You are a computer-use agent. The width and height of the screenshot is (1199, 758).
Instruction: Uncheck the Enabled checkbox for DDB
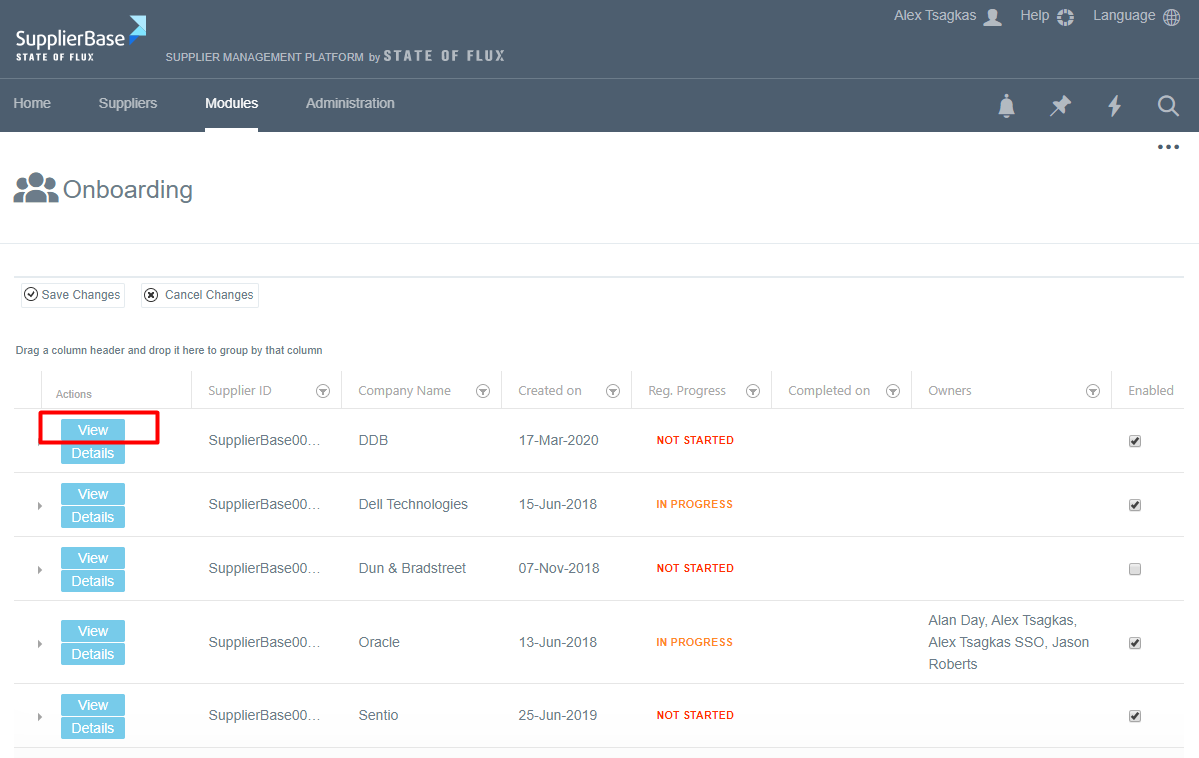tap(1135, 441)
